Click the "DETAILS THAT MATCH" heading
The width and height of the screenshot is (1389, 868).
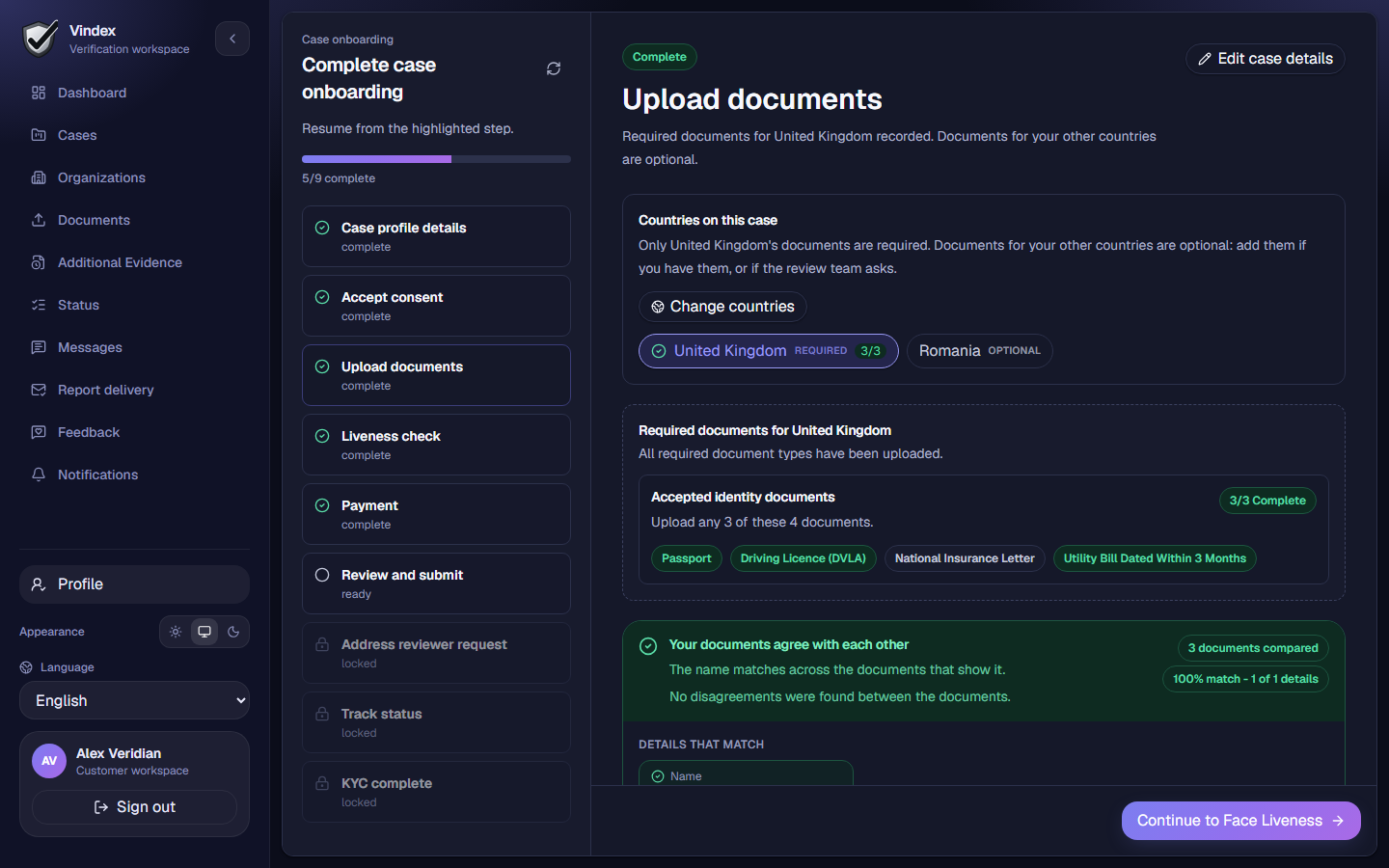(x=701, y=745)
